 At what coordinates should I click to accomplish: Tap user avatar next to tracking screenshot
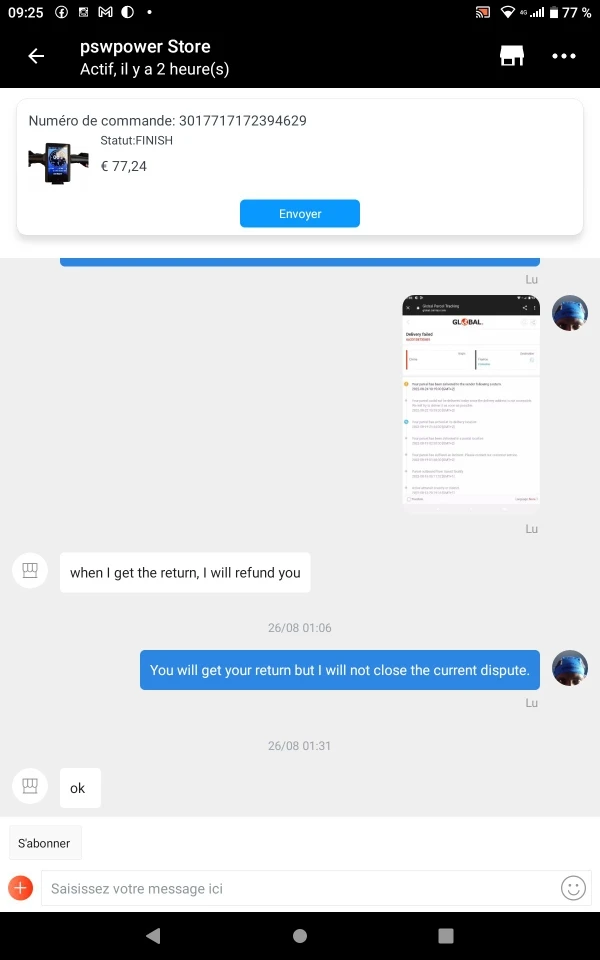tap(570, 313)
